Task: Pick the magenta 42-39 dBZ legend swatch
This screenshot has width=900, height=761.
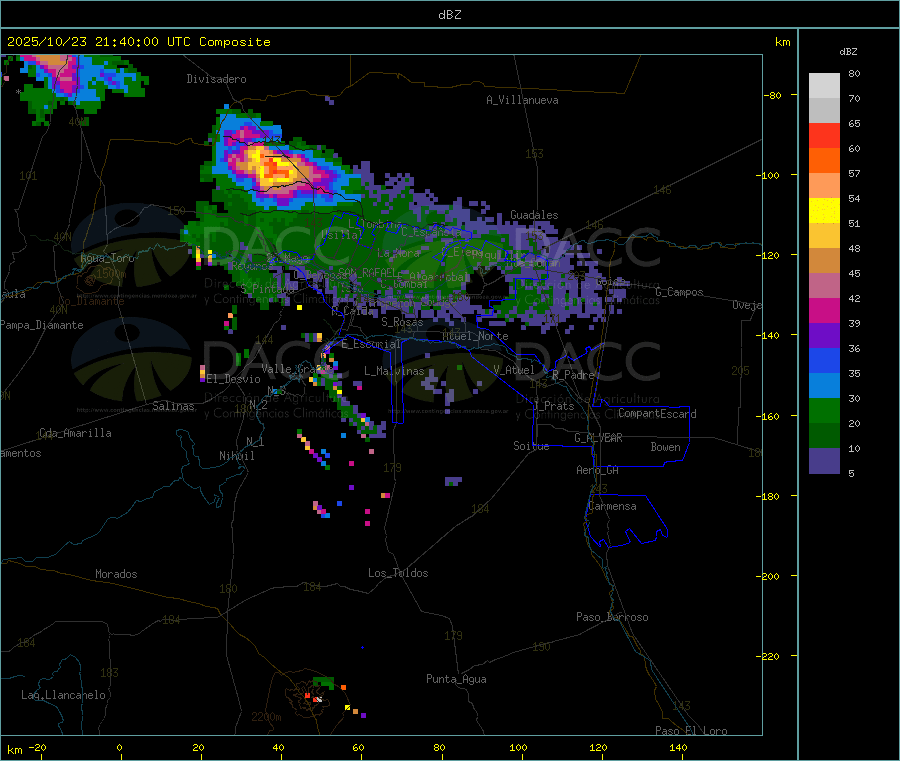Action: coord(824,310)
